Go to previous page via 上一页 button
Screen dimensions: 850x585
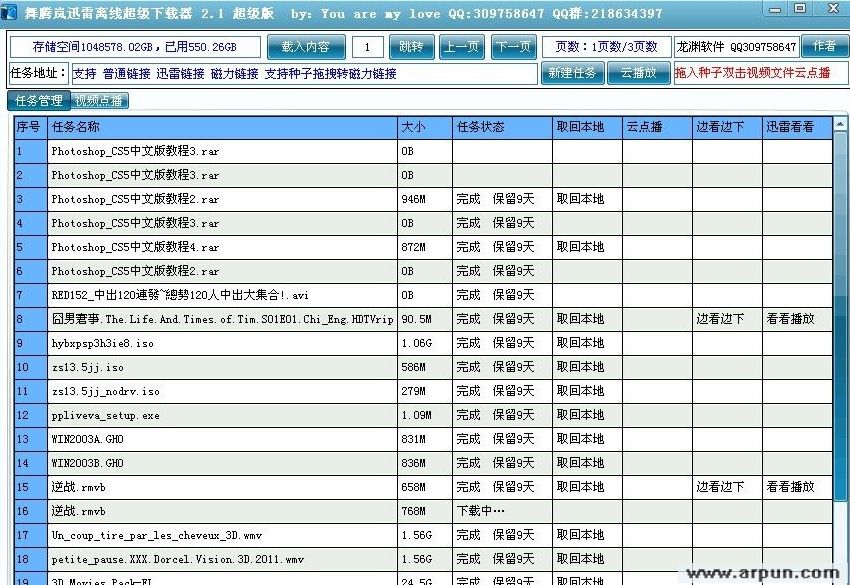[x=462, y=46]
